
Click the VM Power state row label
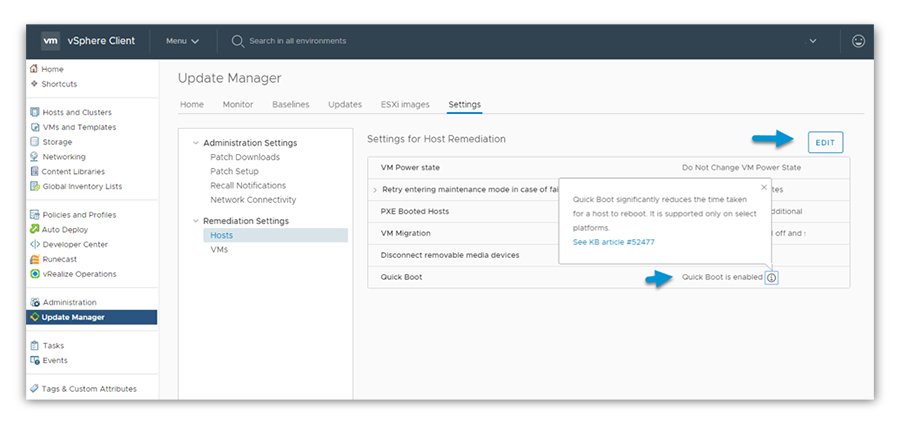pos(410,168)
